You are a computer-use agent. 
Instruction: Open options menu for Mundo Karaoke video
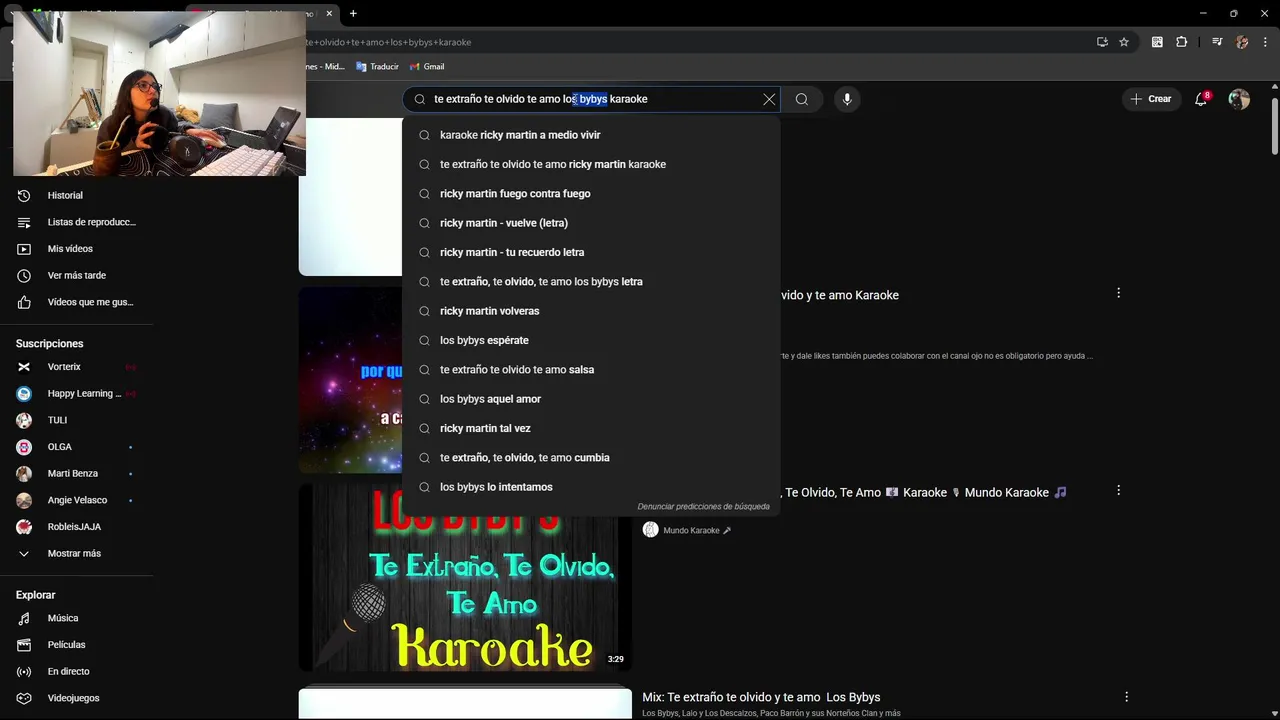pyautogui.click(x=1118, y=490)
